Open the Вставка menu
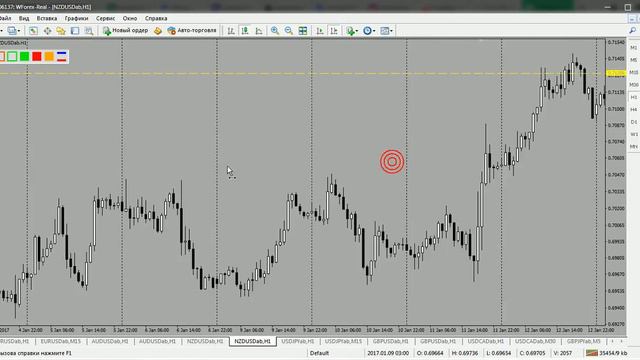The height and width of the screenshot is (360, 640). (47, 18)
